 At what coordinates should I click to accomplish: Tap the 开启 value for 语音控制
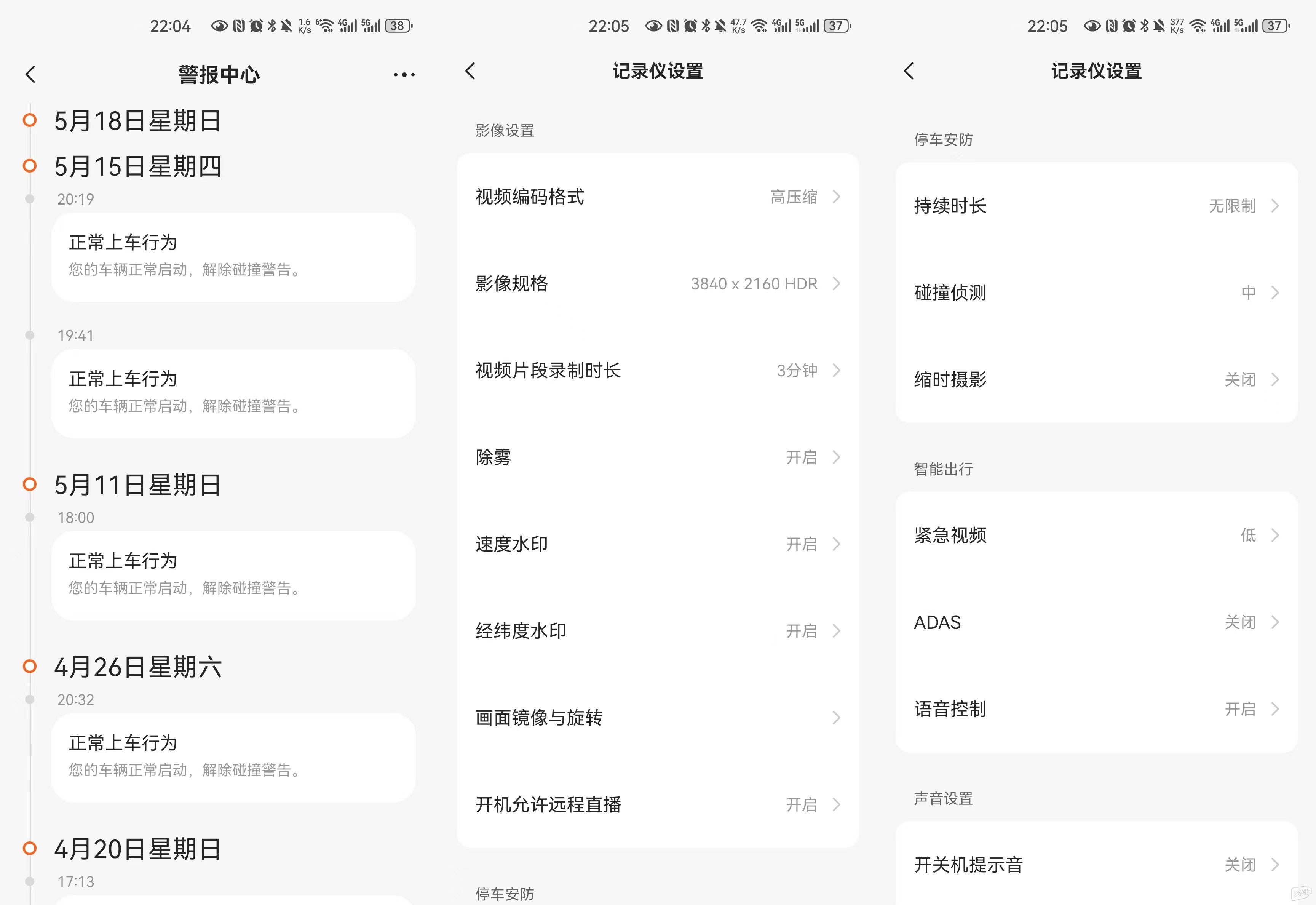point(1240,709)
